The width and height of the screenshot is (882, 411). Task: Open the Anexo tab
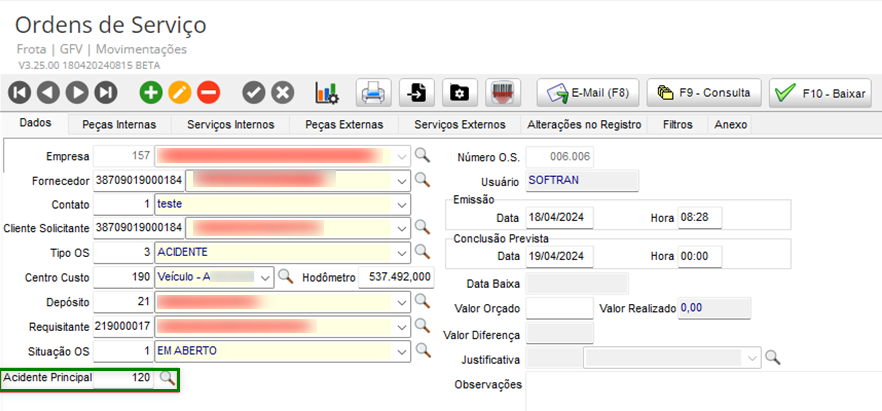731,124
